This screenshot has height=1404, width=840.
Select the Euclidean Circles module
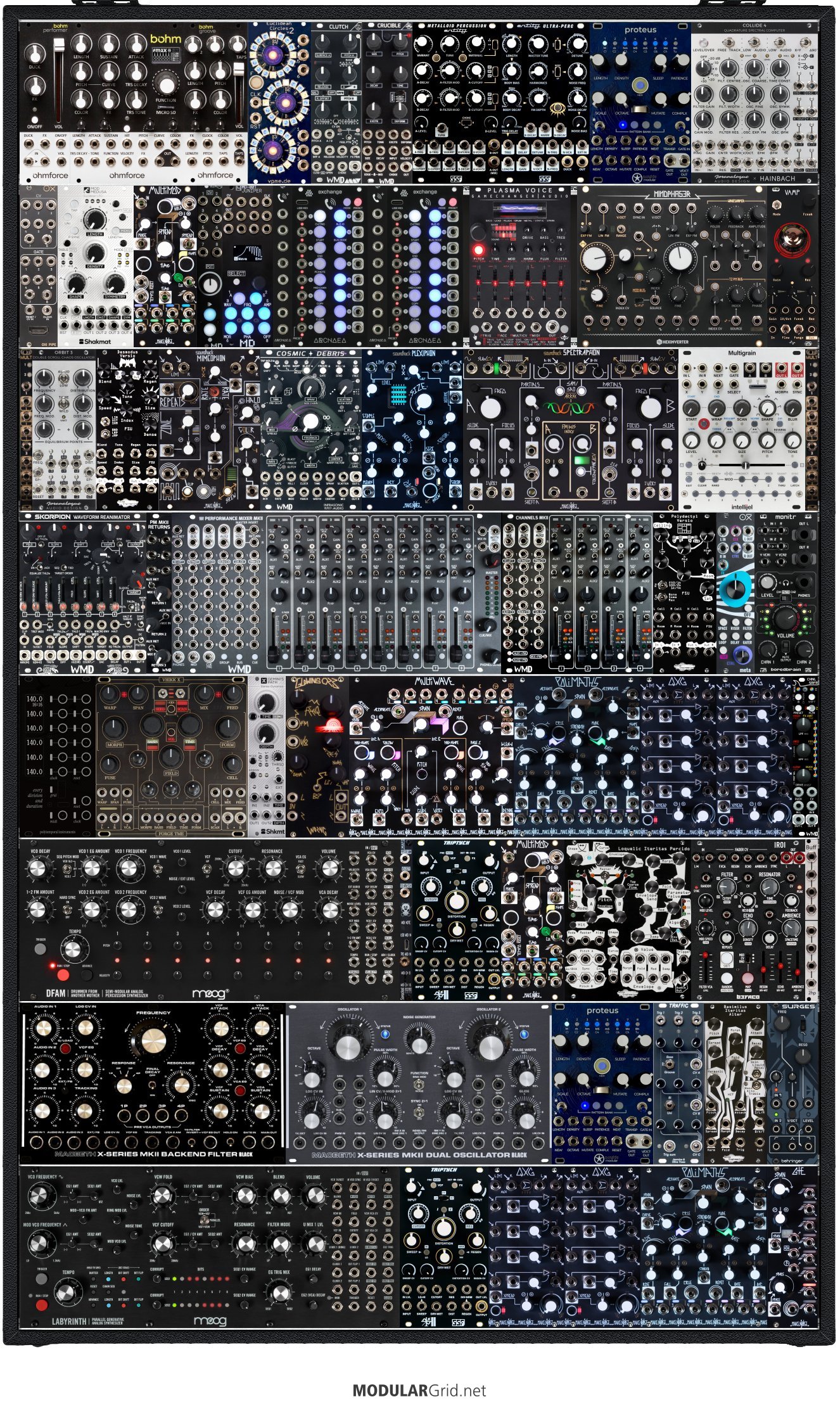point(279,102)
